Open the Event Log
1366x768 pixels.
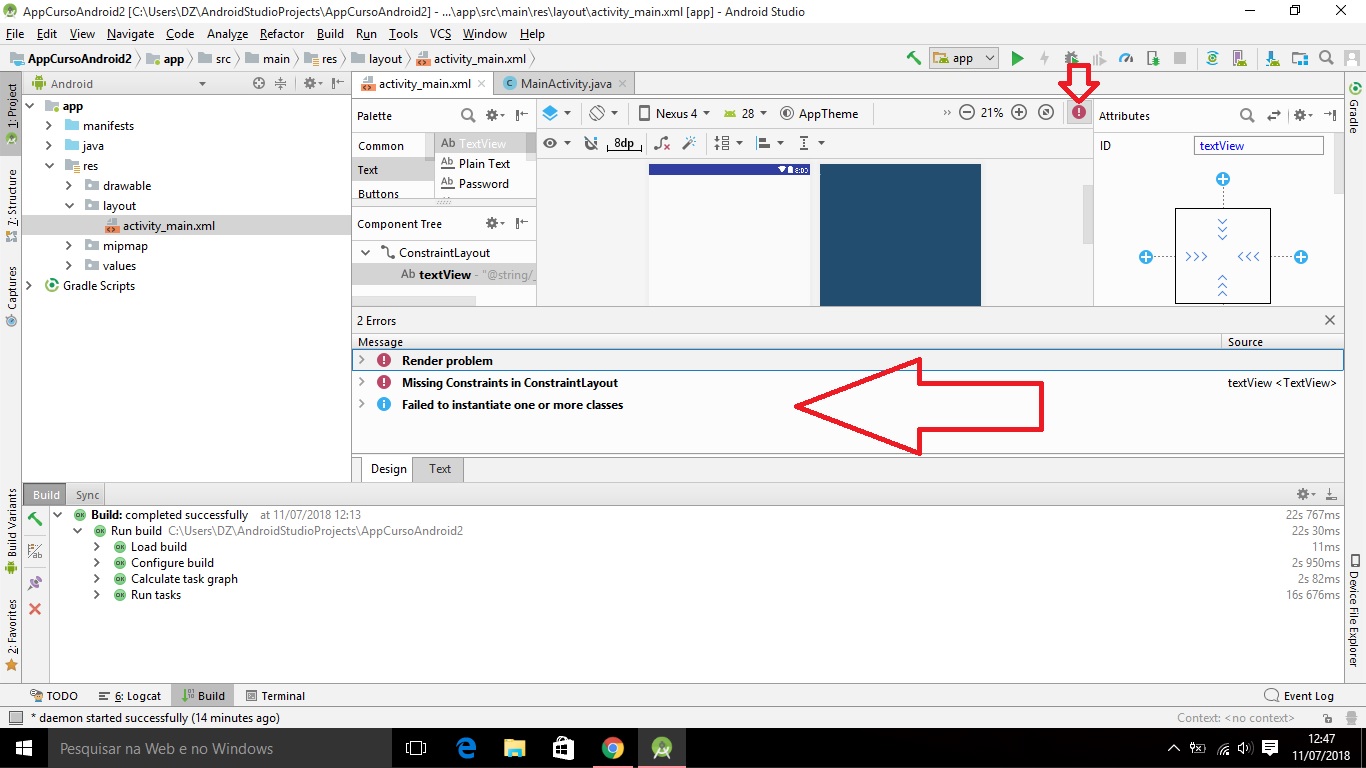click(x=1299, y=696)
